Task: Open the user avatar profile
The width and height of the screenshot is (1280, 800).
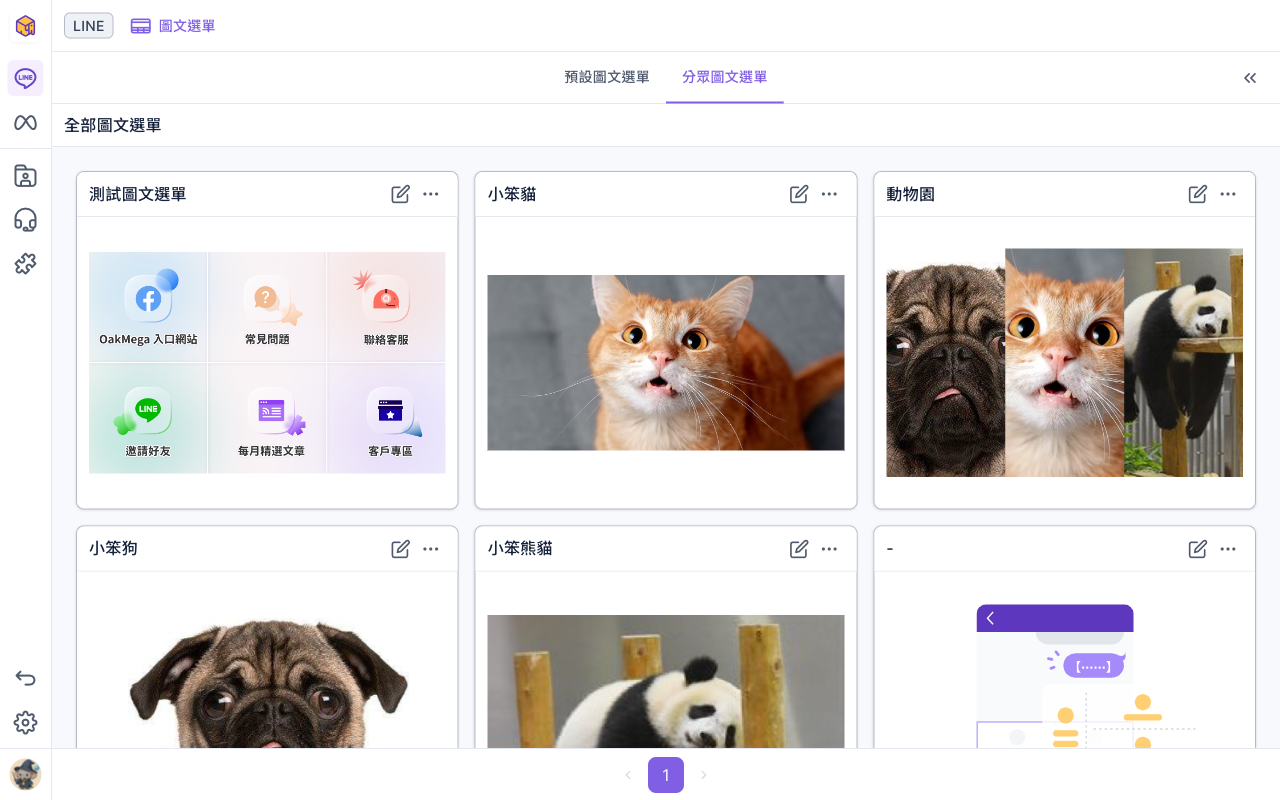Action: 25,774
